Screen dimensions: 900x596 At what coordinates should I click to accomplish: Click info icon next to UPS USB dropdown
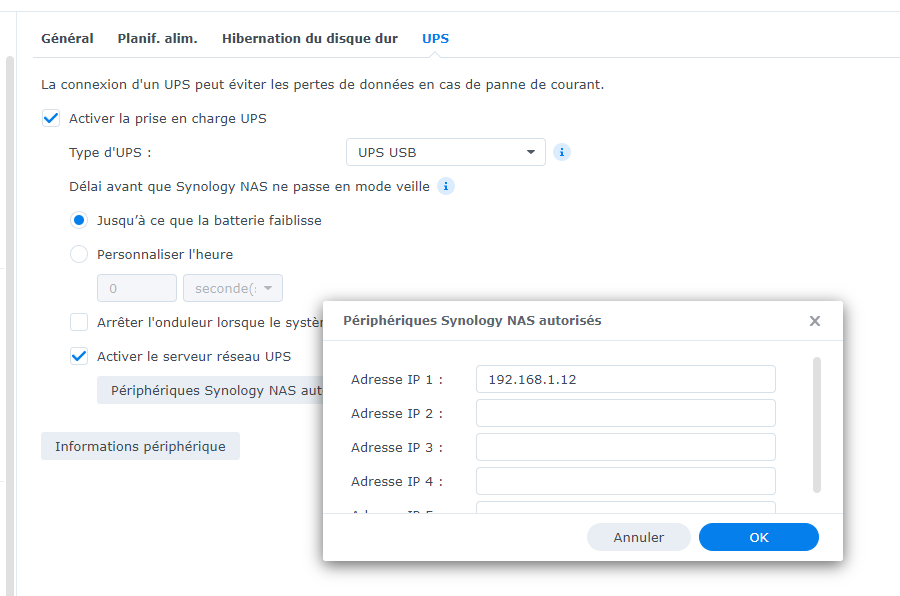tap(562, 152)
